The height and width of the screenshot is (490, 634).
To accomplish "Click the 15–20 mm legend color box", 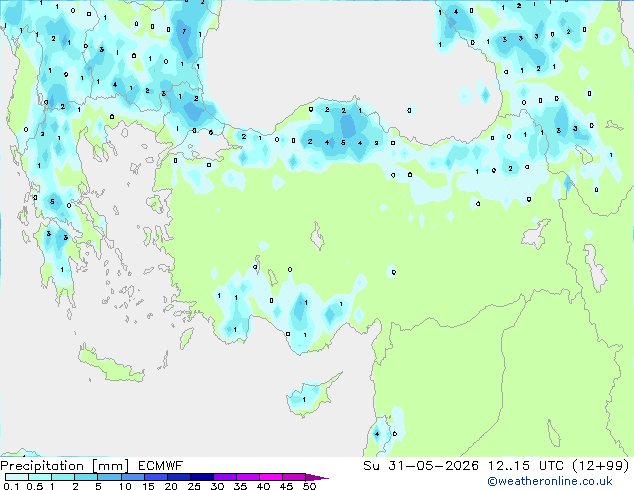I will [156, 477].
